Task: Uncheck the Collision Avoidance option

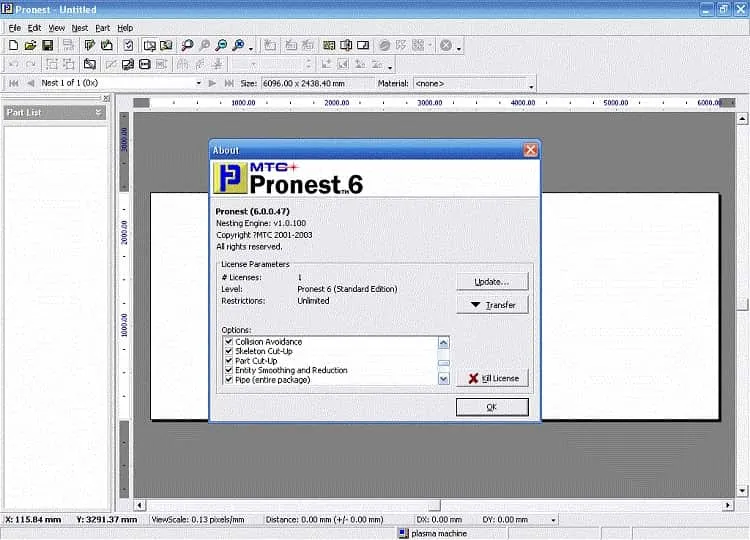Action: (x=229, y=342)
